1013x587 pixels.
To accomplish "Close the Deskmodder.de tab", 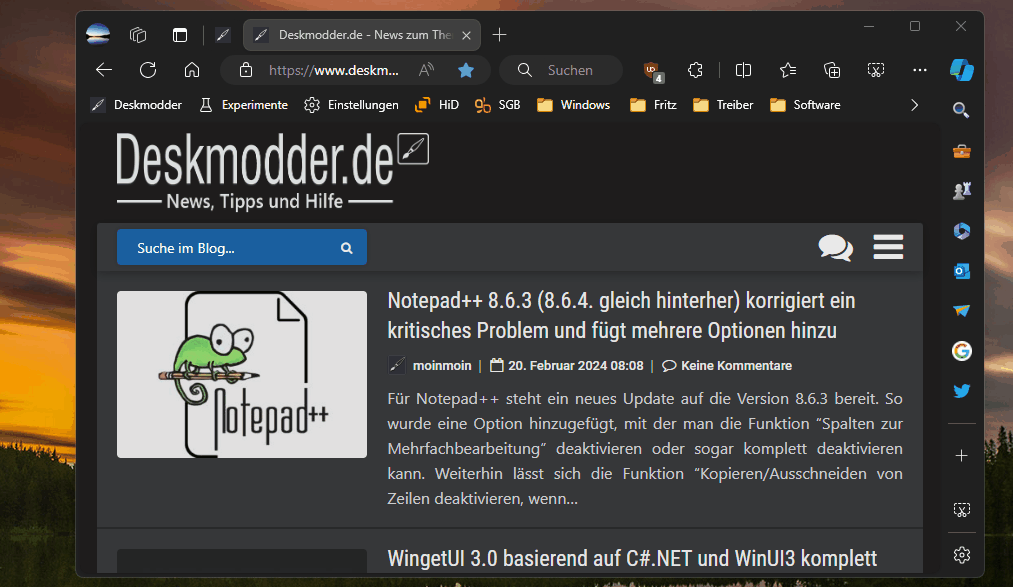I will [466, 36].
